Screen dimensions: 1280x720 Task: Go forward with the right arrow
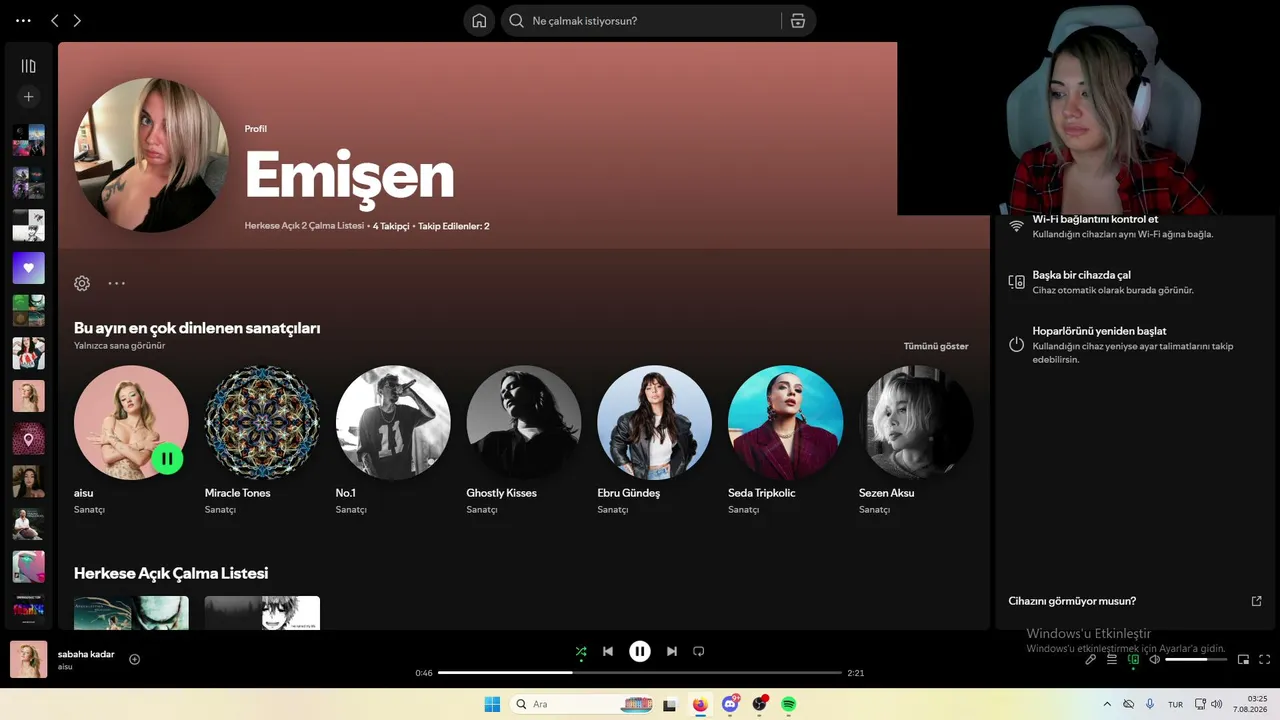coord(77,21)
